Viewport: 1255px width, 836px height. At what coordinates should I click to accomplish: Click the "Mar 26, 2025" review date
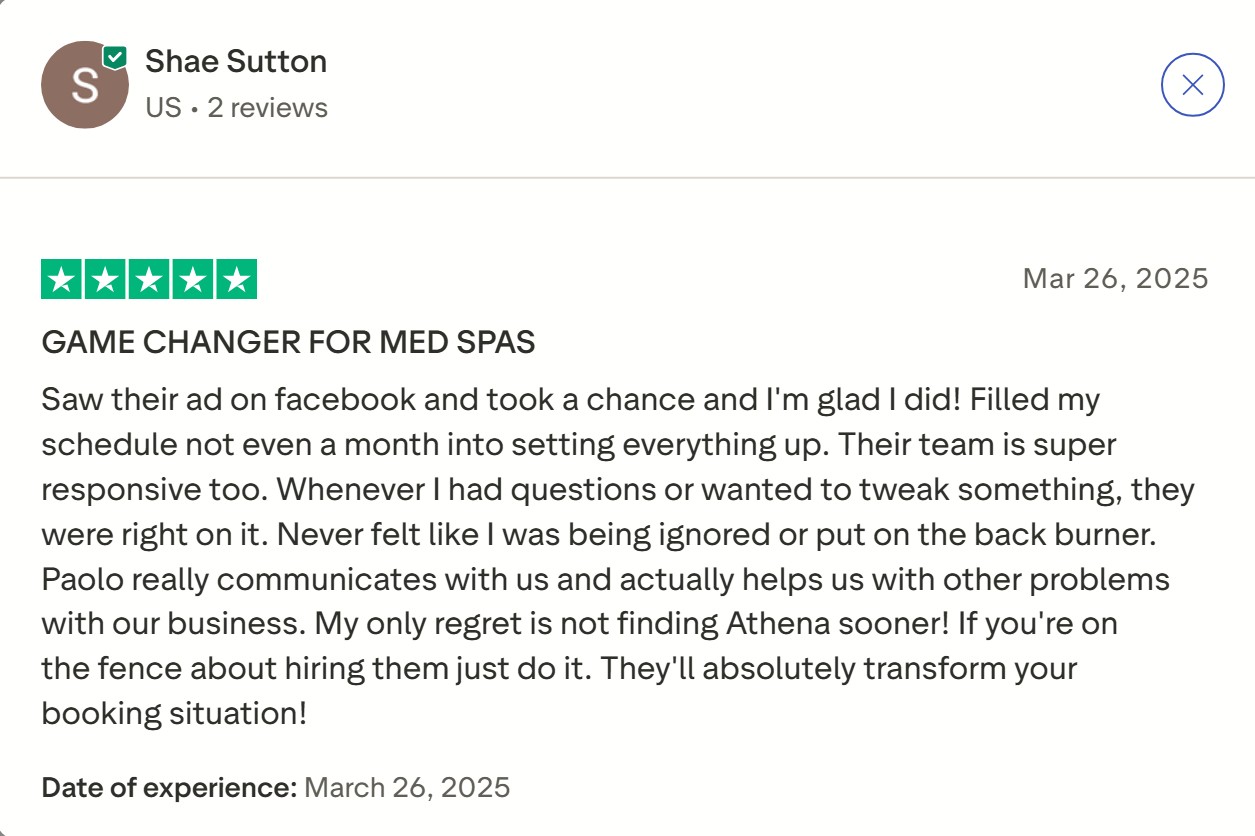click(1115, 278)
